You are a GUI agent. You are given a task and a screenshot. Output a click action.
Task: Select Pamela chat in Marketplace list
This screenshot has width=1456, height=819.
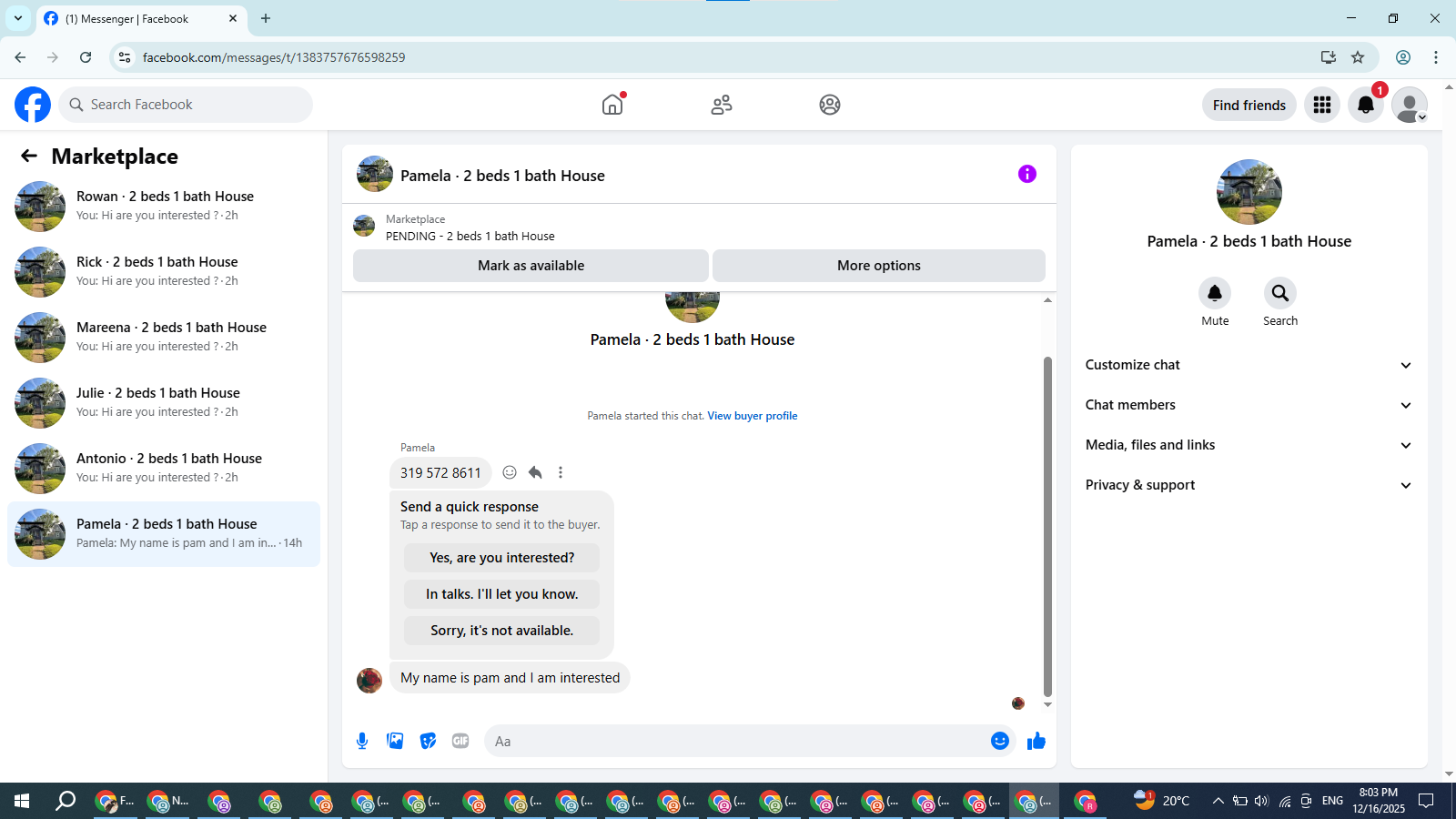(x=164, y=534)
